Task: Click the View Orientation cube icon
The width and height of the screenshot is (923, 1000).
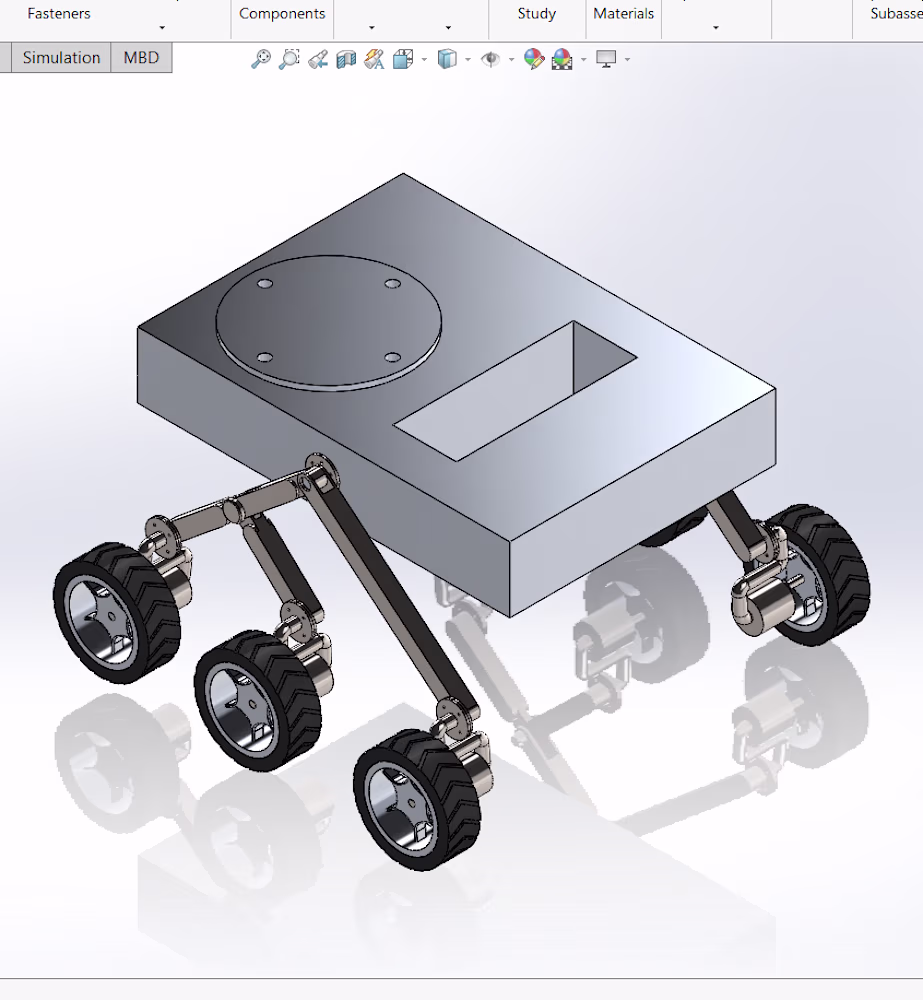Action: (x=403, y=59)
